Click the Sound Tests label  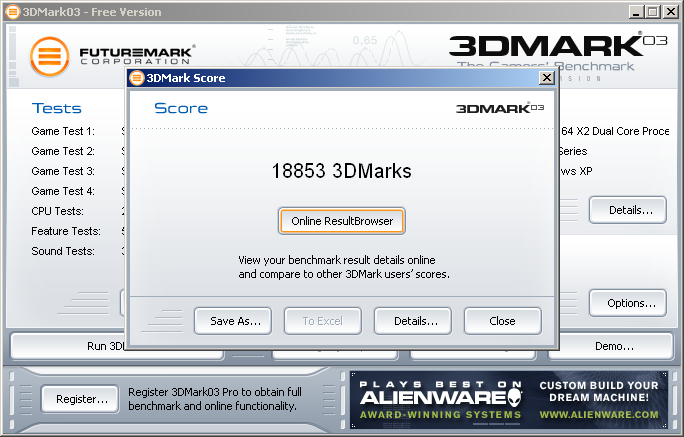pos(63,251)
